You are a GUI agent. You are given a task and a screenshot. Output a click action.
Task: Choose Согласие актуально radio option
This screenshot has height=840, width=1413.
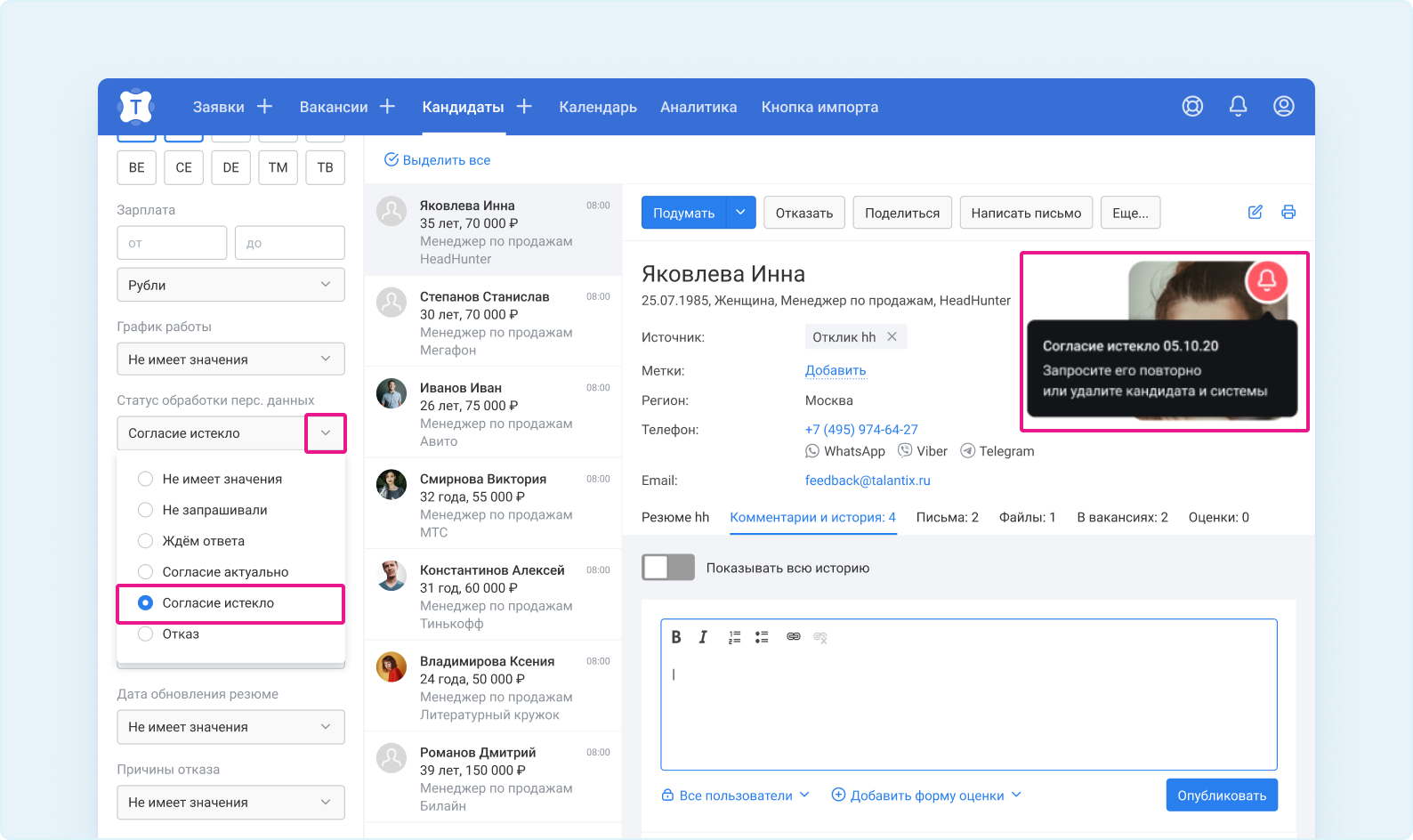[x=146, y=572]
